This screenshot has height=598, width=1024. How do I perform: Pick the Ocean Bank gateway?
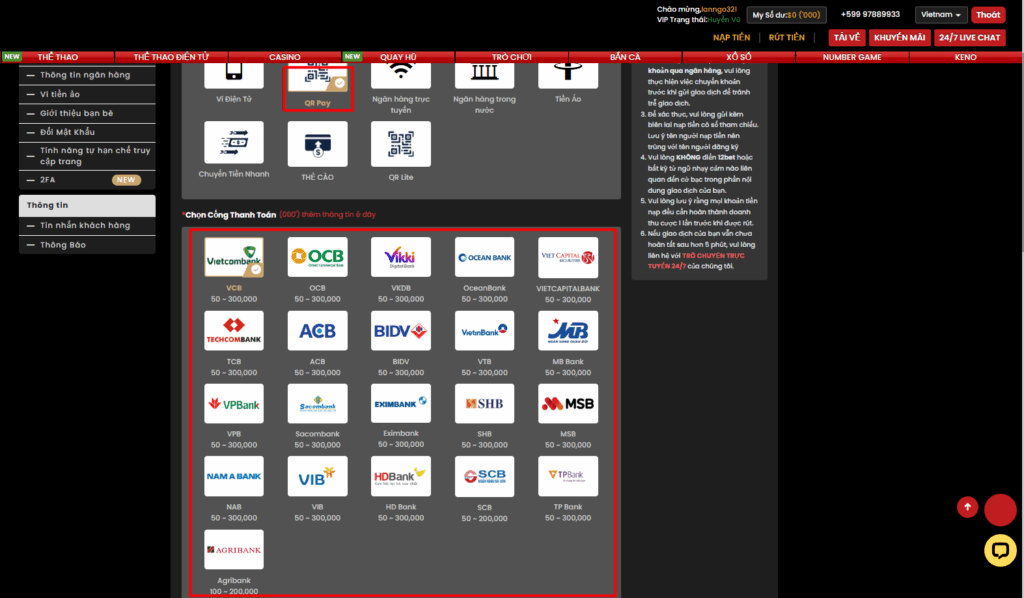485,257
